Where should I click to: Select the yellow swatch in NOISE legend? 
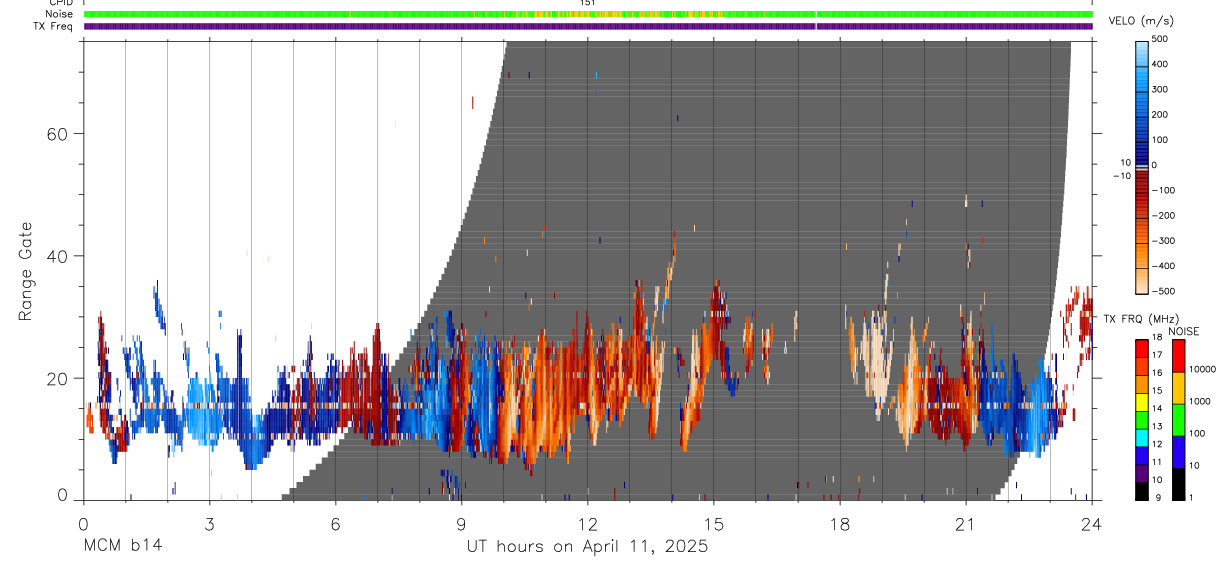(x=1178, y=388)
